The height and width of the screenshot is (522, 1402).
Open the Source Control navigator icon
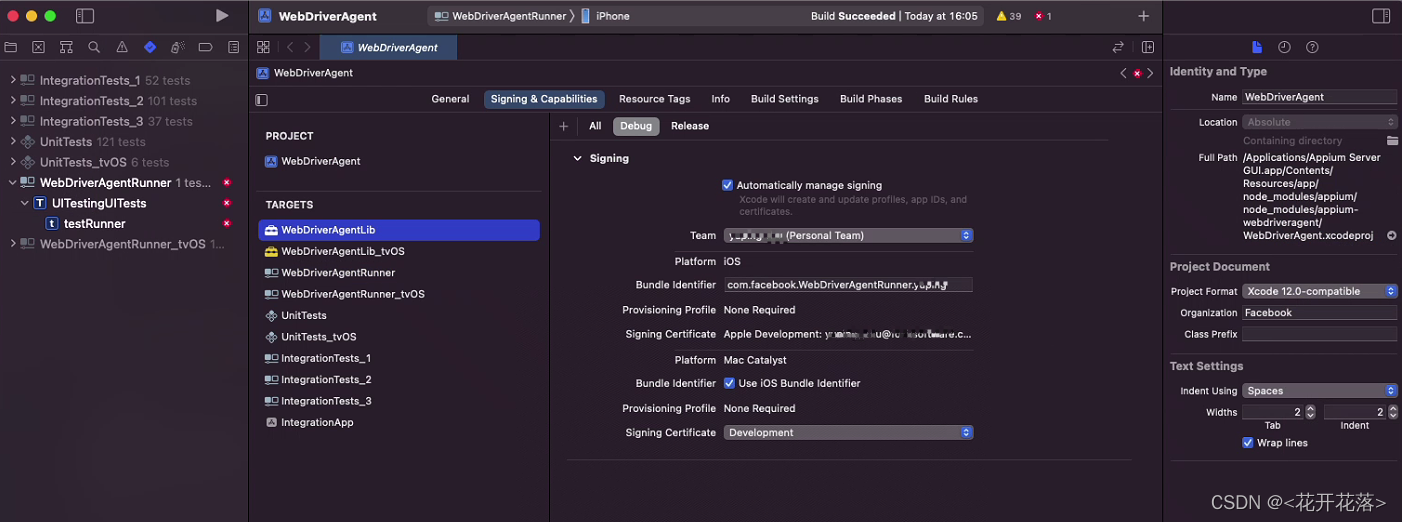coord(38,47)
